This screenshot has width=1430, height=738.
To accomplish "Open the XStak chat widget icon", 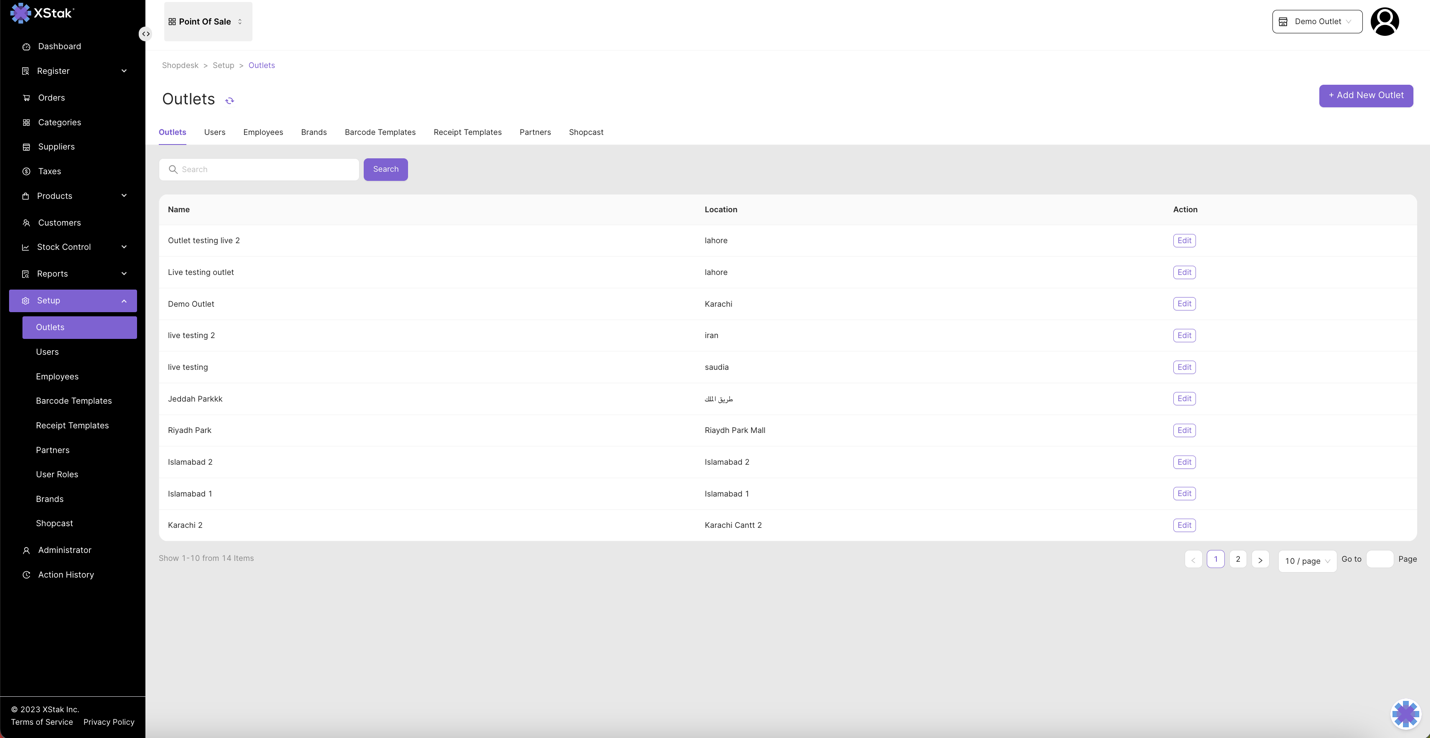I will [x=1405, y=713].
